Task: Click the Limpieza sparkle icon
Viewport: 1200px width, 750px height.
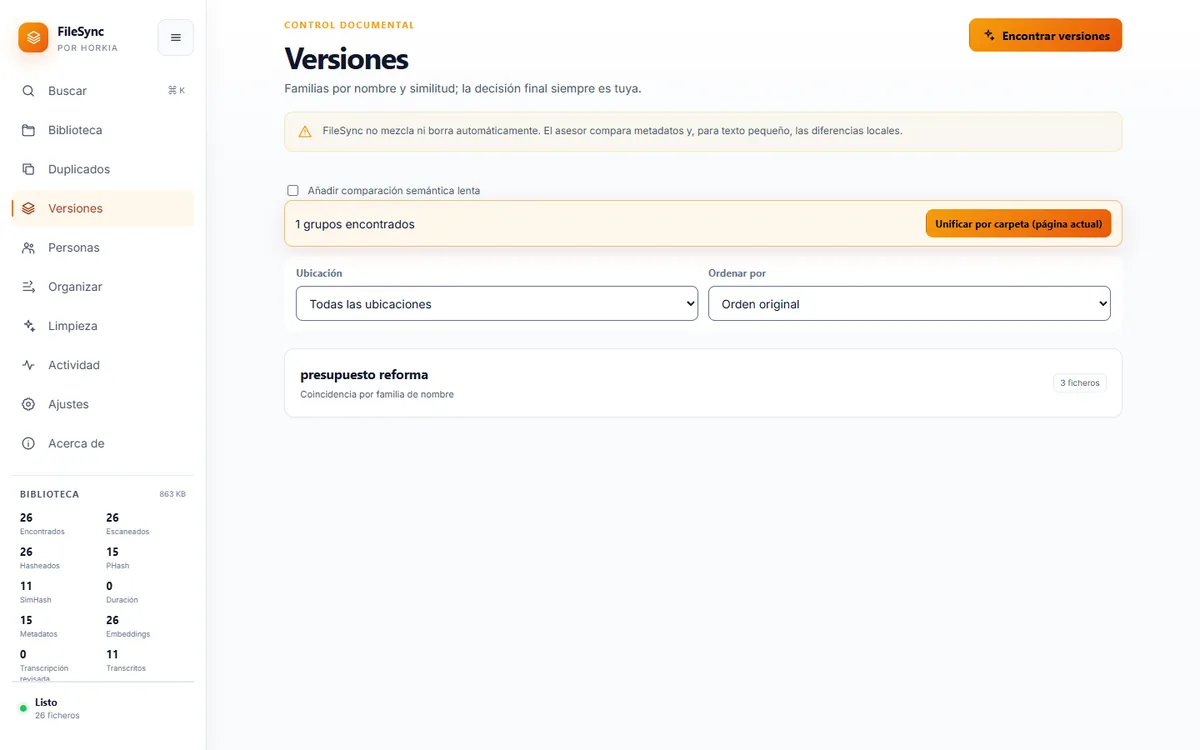Action: point(28,326)
